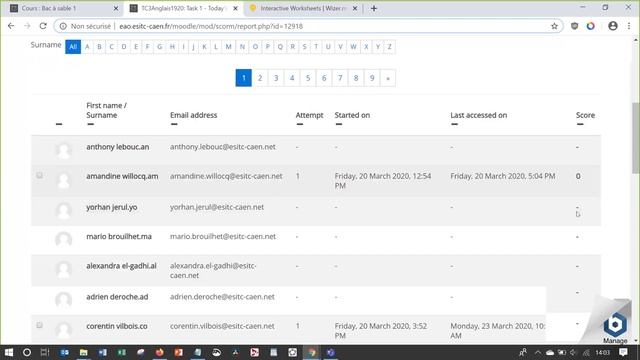This screenshot has height=360, width=640.
Task: Open Cortana search circle in taskbar
Action: click(x=27, y=352)
